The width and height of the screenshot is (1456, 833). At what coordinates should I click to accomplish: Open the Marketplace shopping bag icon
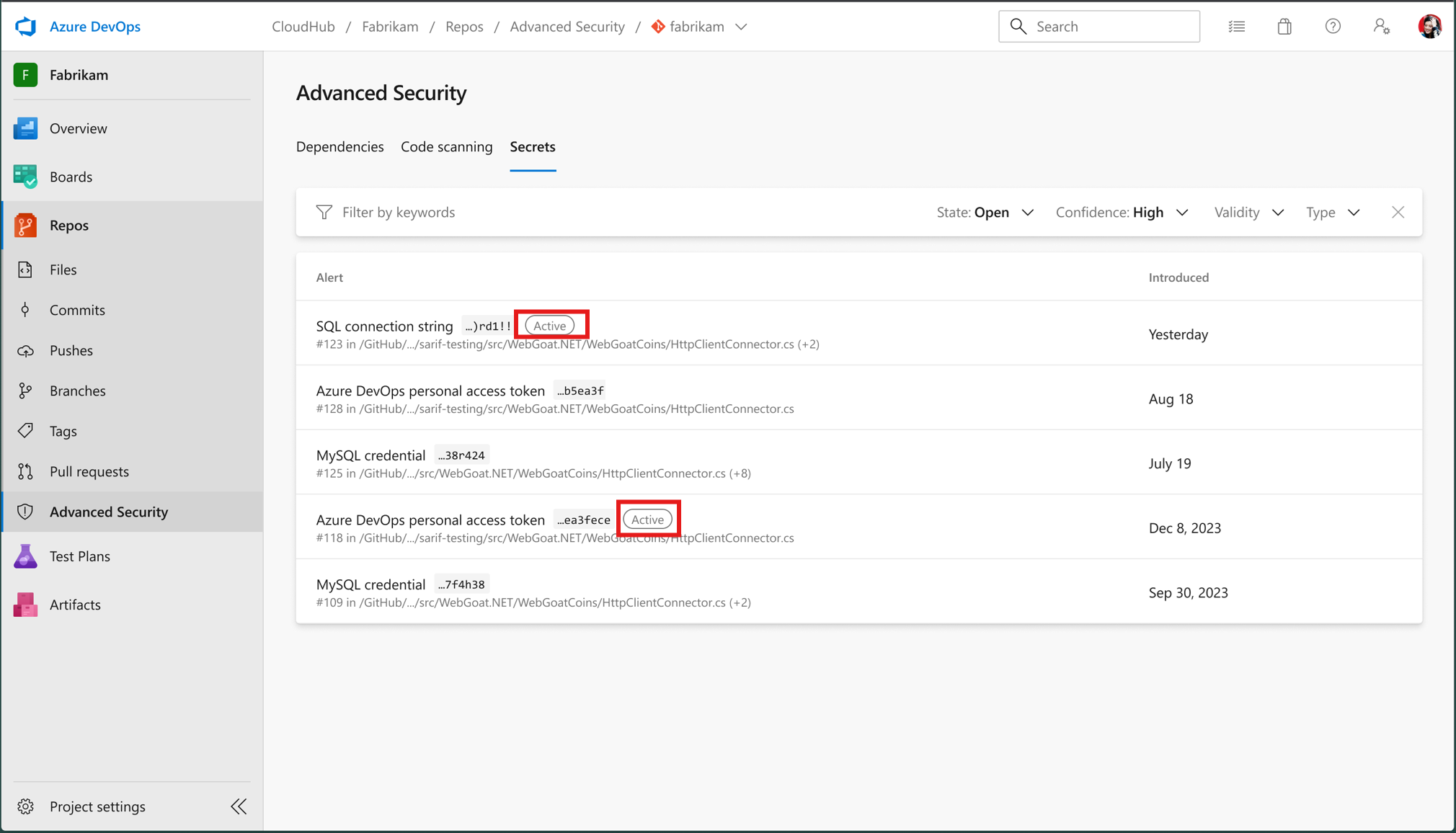[1284, 26]
